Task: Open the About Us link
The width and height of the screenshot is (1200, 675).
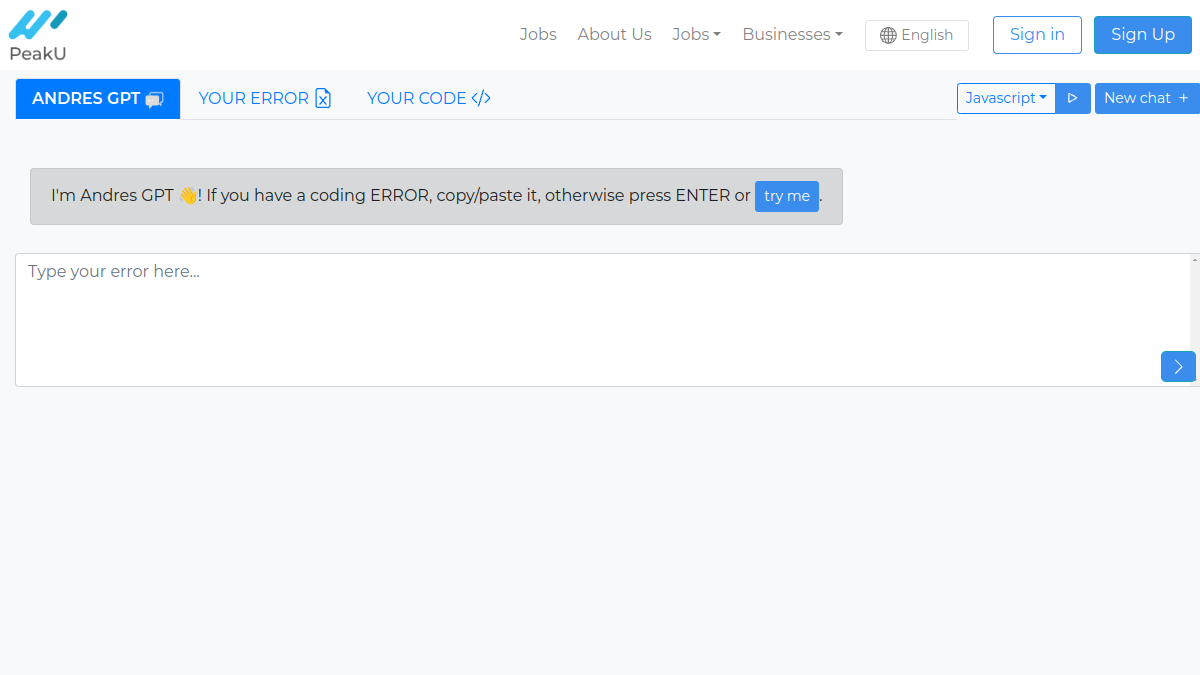Action: [x=614, y=34]
